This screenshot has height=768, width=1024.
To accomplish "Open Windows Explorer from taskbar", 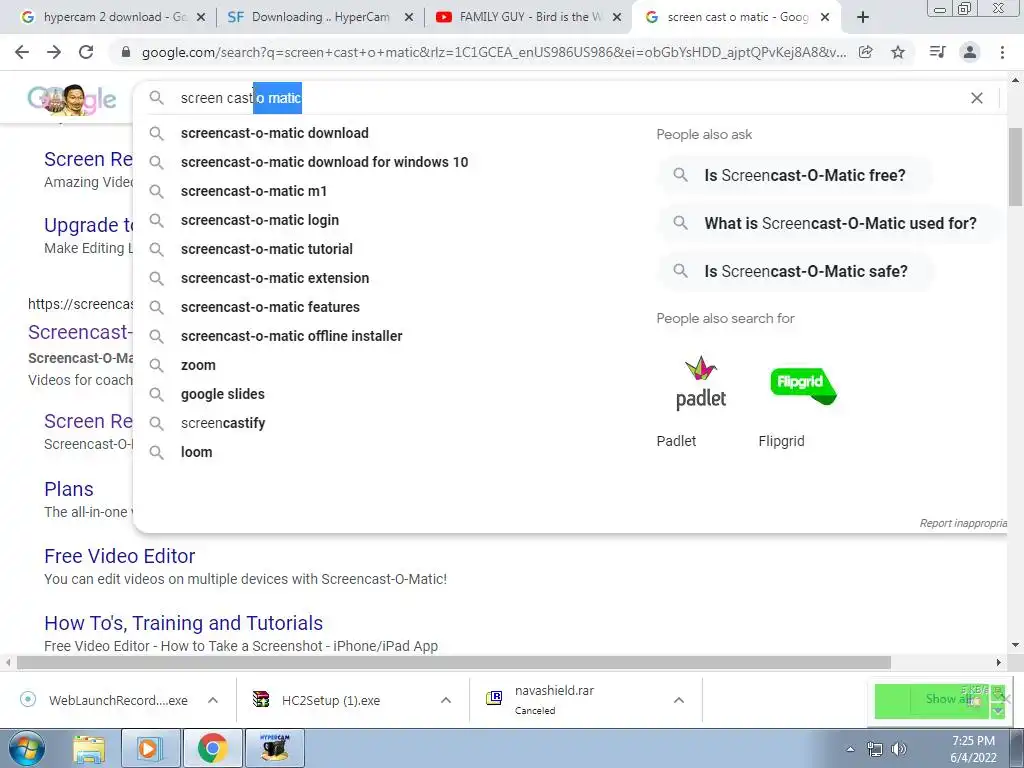I will click(89, 748).
